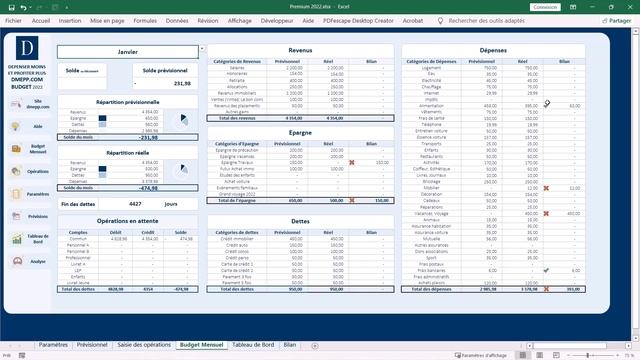Select the Janvier month cell
The width and height of the screenshot is (640, 360).
[128, 52]
